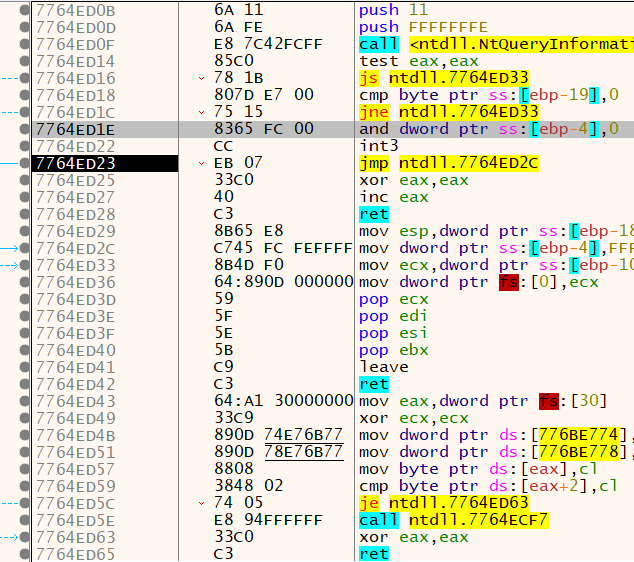Click opcode bytes 64:A1 30000000
This screenshot has width=634, height=562.
[283, 401]
